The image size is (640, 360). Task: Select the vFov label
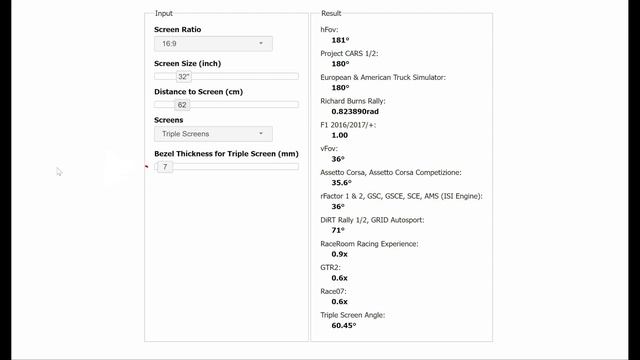[329, 149]
